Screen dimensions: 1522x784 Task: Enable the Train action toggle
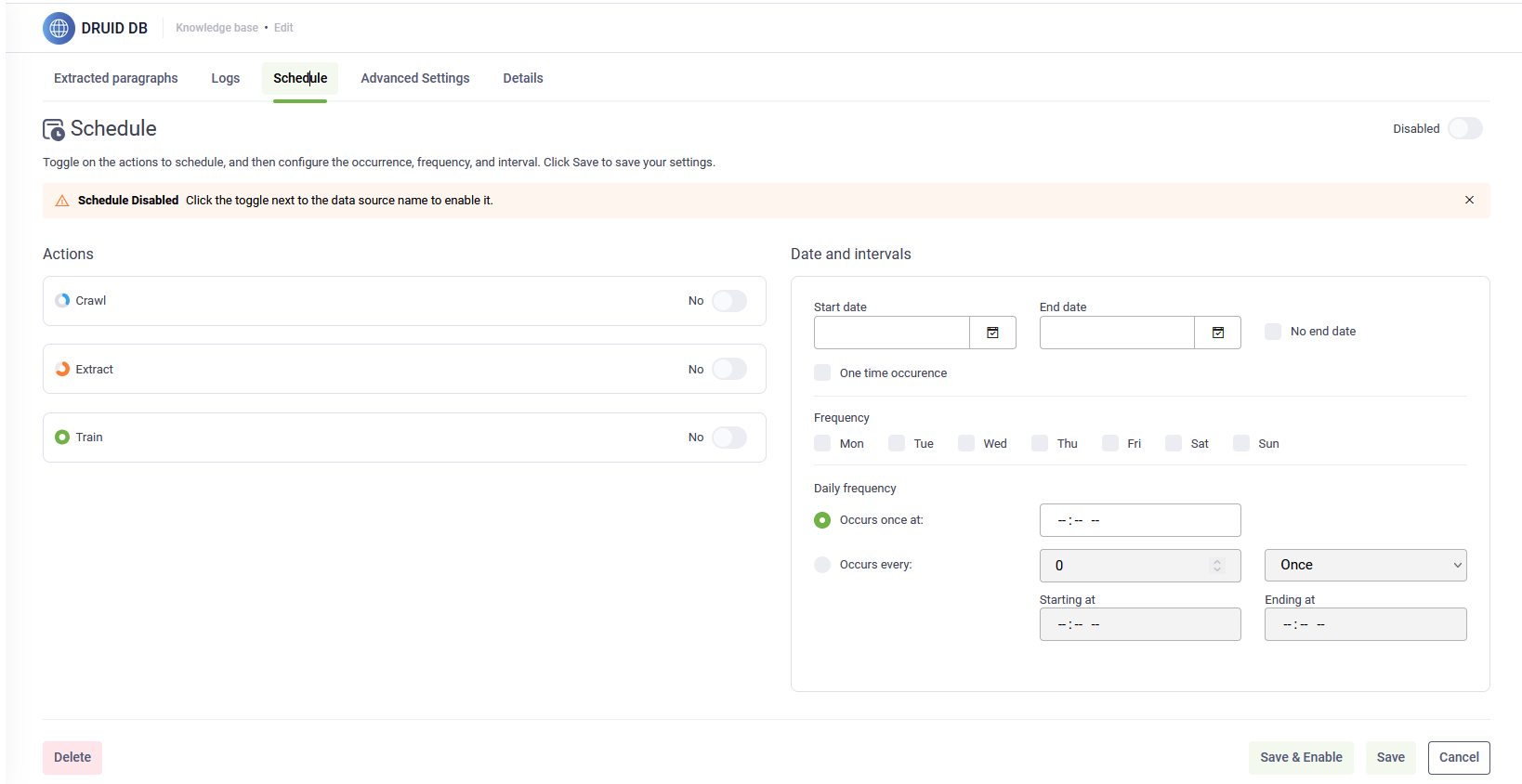pyautogui.click(x=729, y=438)
